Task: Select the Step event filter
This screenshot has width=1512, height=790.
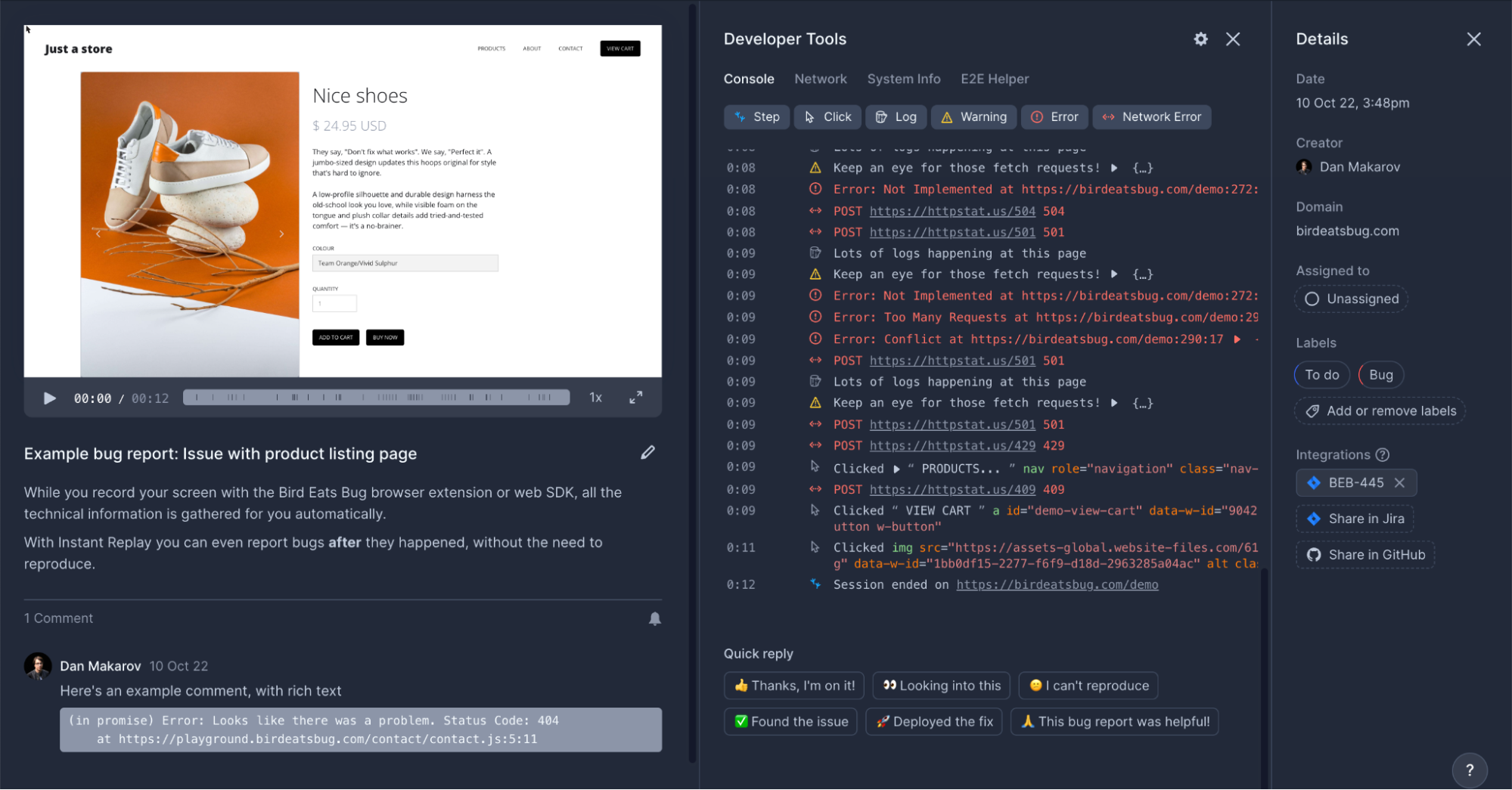Action: pos(756,116)
